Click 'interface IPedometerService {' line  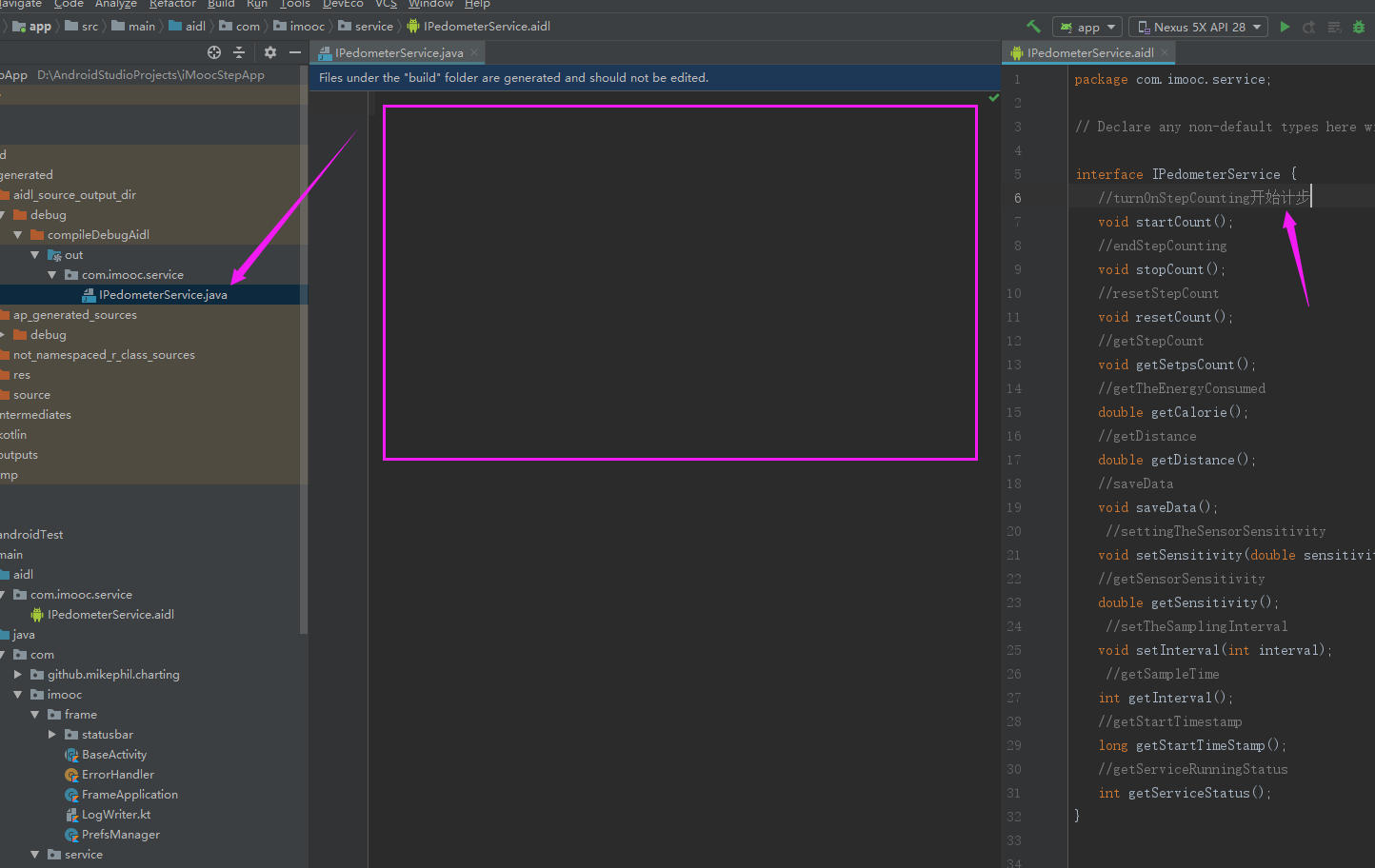click(1186, 174)
